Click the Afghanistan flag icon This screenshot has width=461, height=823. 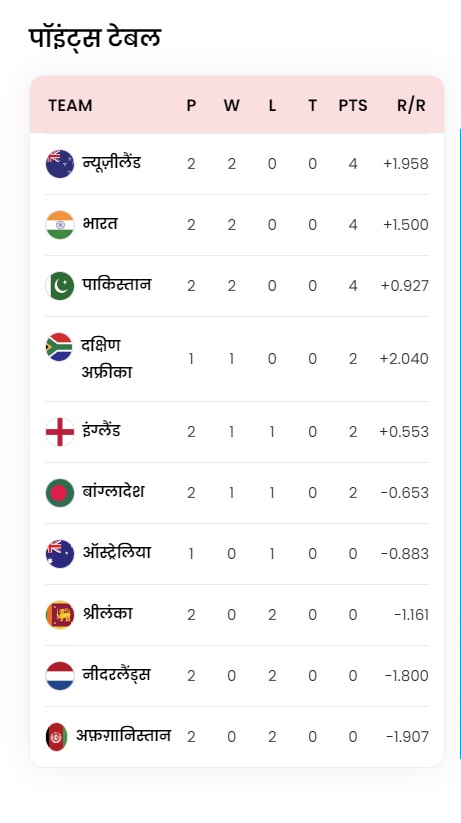tap(57, 736)
